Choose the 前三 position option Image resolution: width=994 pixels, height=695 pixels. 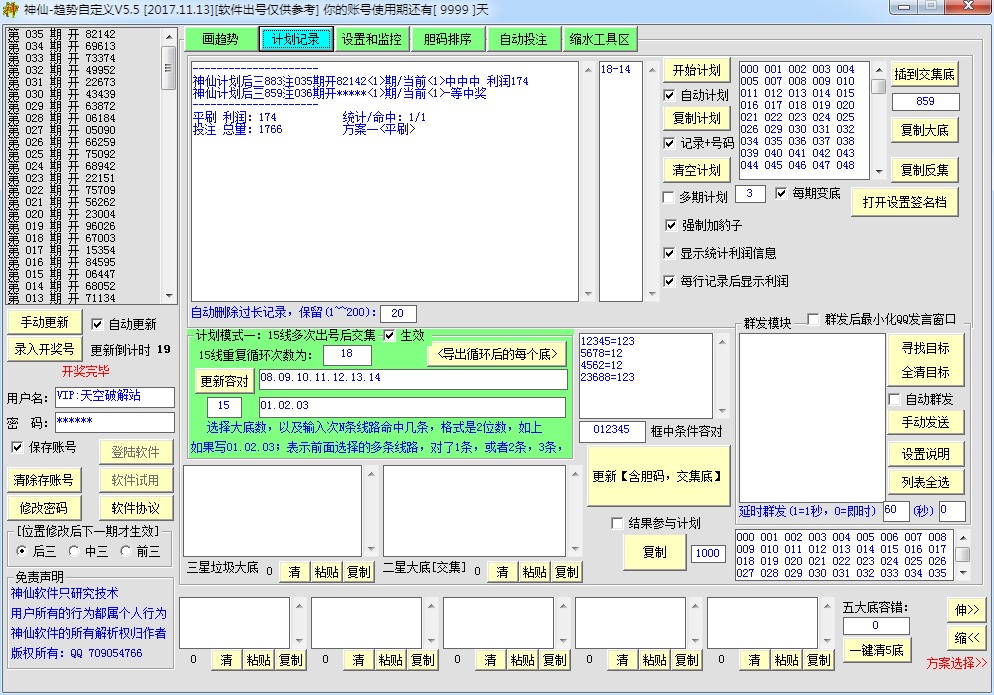[126, 551]
